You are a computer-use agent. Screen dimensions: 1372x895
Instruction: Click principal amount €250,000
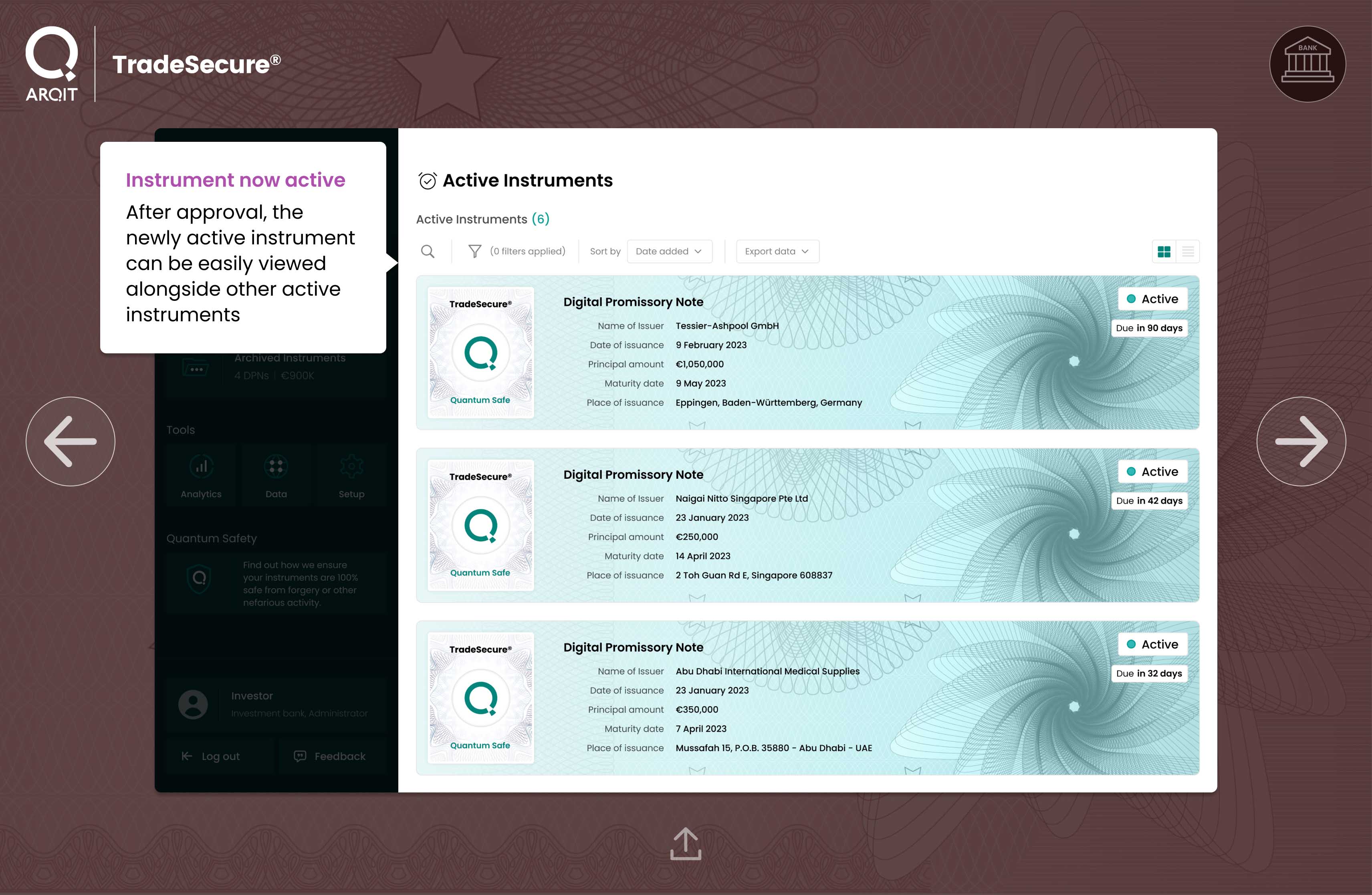click(x=696, y=537)
